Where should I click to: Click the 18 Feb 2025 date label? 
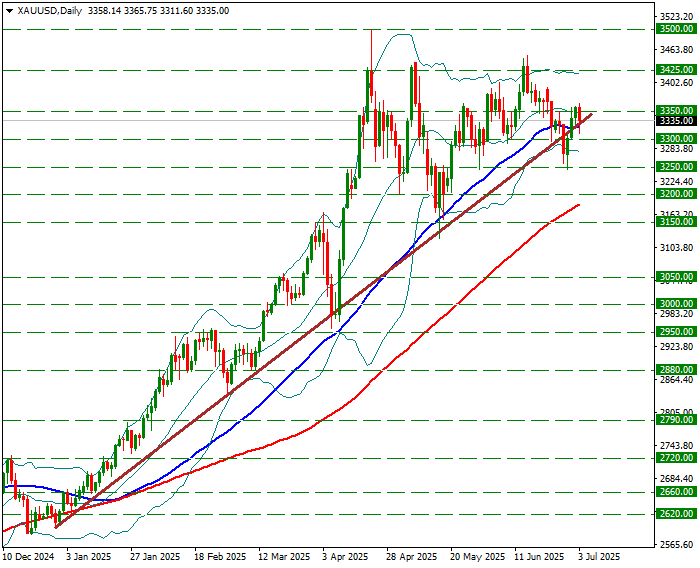[x=221, y=557]
